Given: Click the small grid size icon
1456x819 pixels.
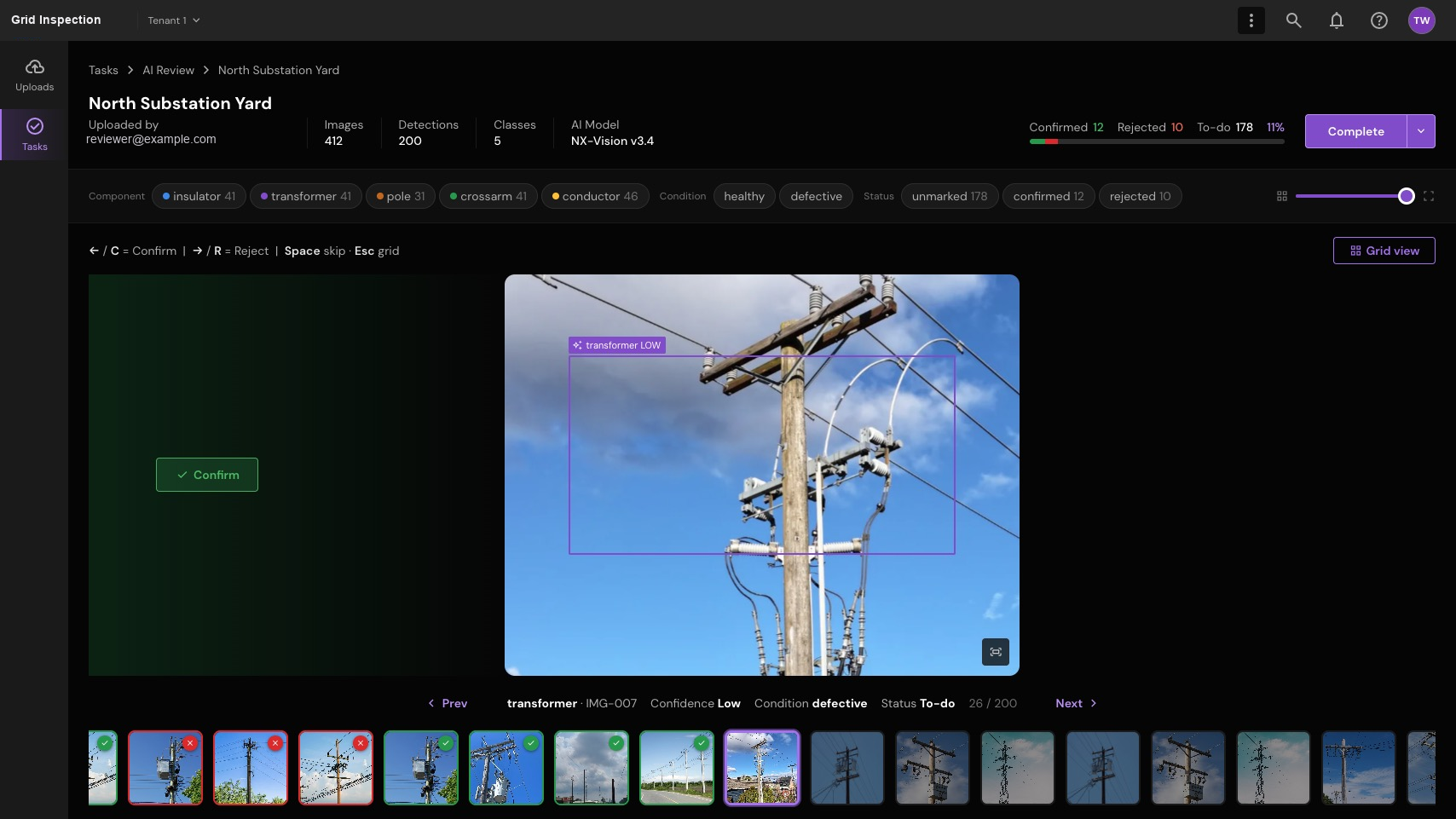Looking at the screenshot, I should (1282, 196).
